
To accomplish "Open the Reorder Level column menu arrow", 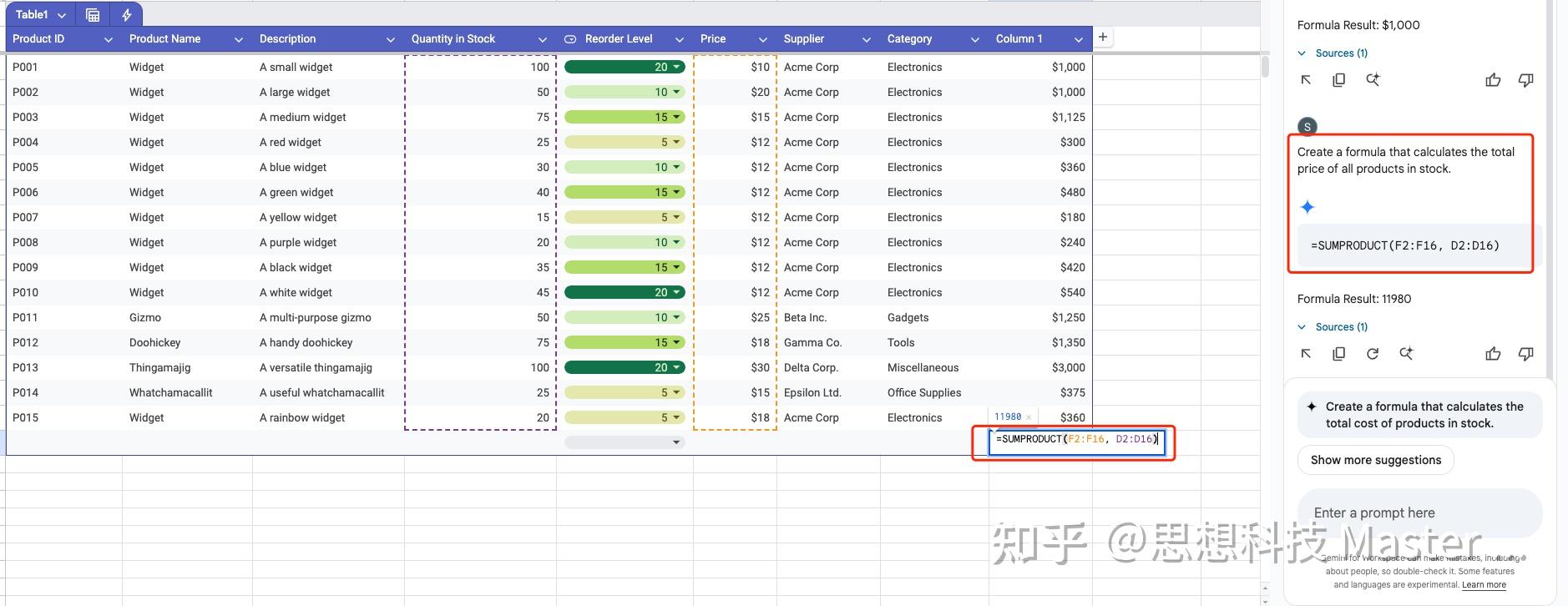I will pos(679,39).
